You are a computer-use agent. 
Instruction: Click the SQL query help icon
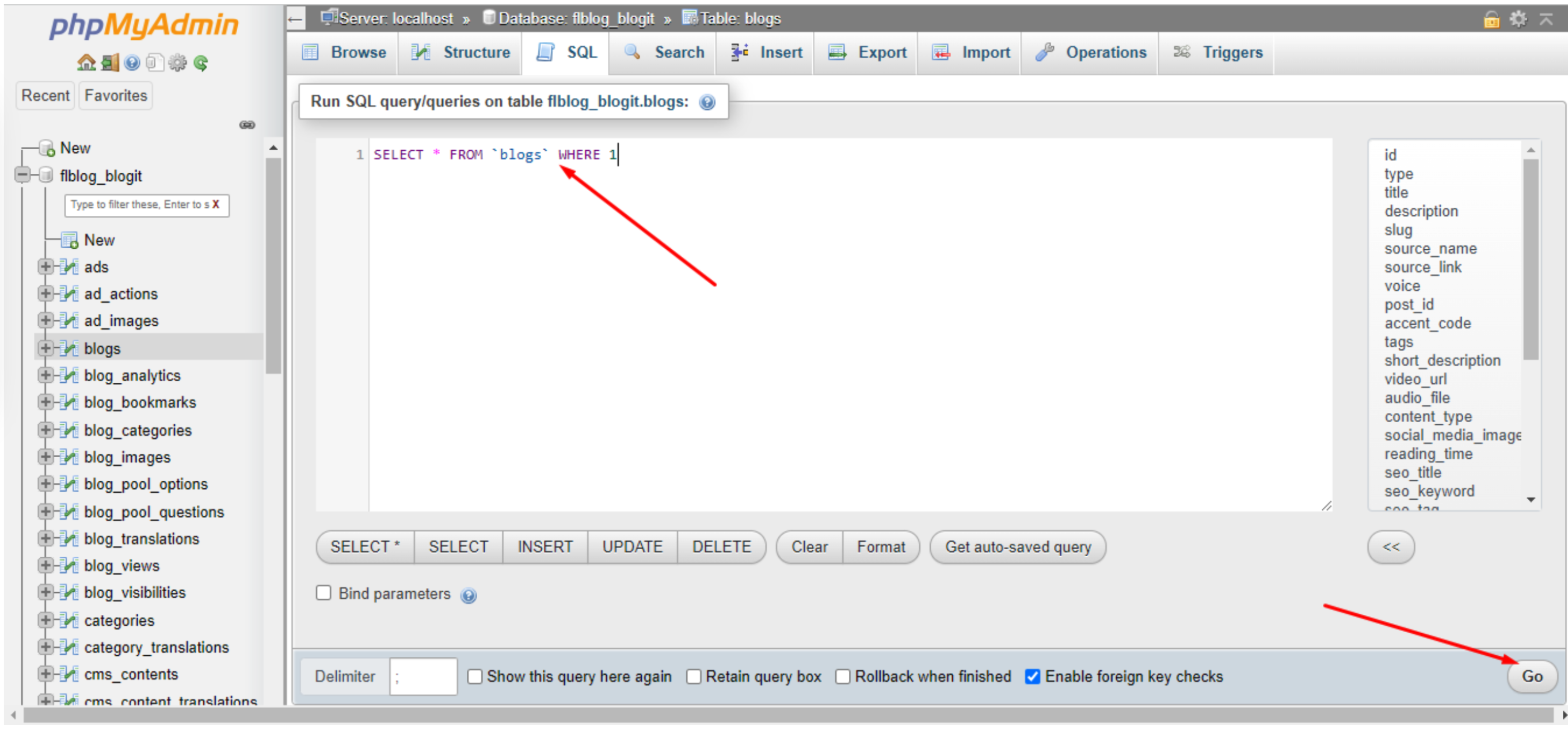coord(707,102)
